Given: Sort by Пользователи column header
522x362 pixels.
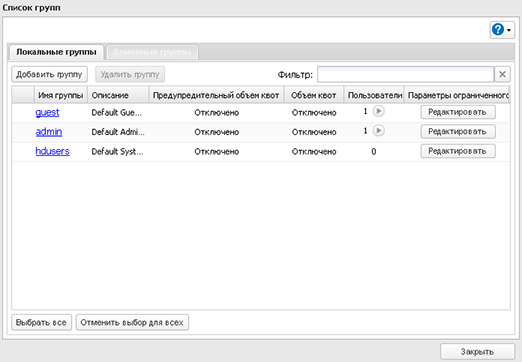Looking at the screenshot, I should 374,95.
